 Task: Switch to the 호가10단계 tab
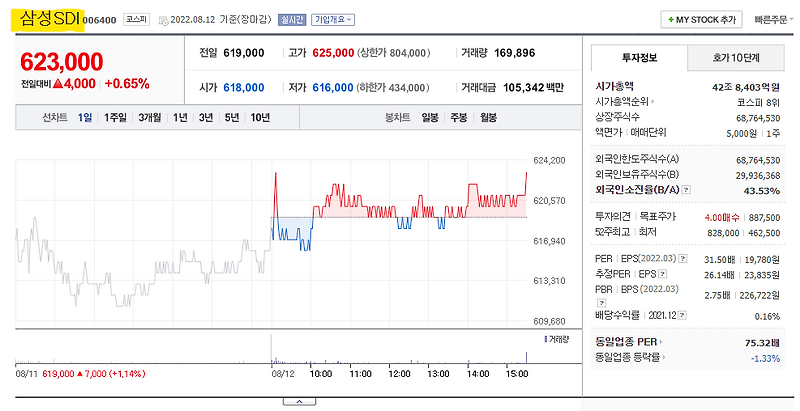click(736, 58)
